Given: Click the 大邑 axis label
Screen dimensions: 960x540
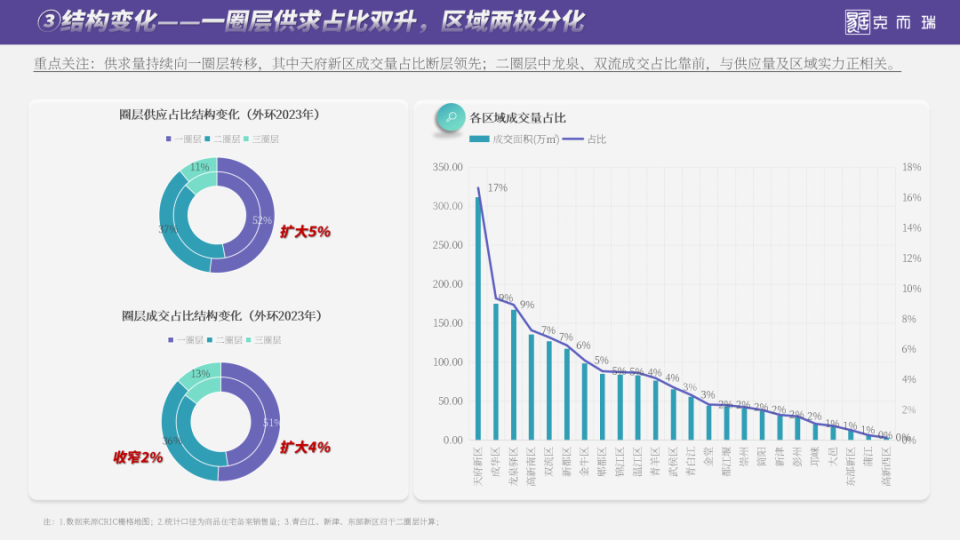Looking at the screenshot, I should click(833, 457).
